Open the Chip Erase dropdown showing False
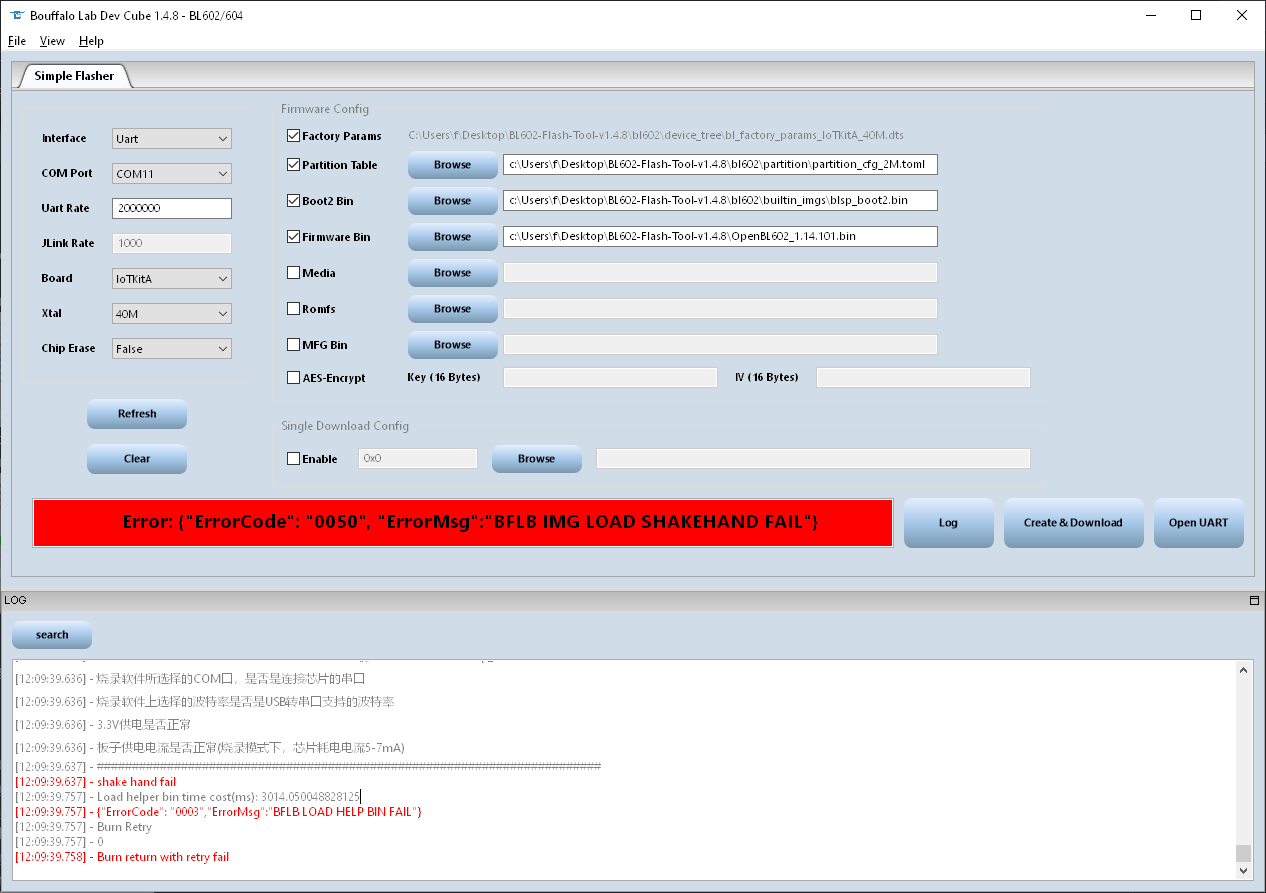Viewport: 1266px width, 893px height. (172, 349)
